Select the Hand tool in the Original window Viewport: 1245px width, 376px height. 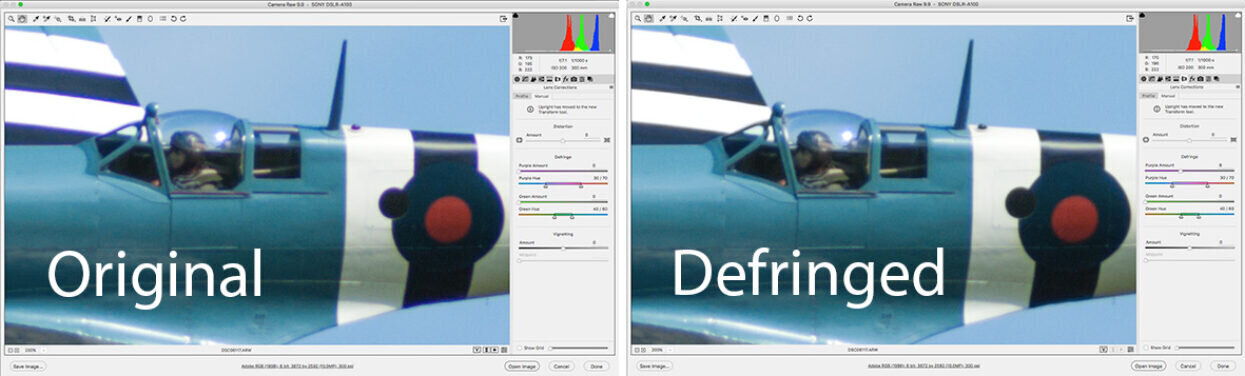click(22, 19)
